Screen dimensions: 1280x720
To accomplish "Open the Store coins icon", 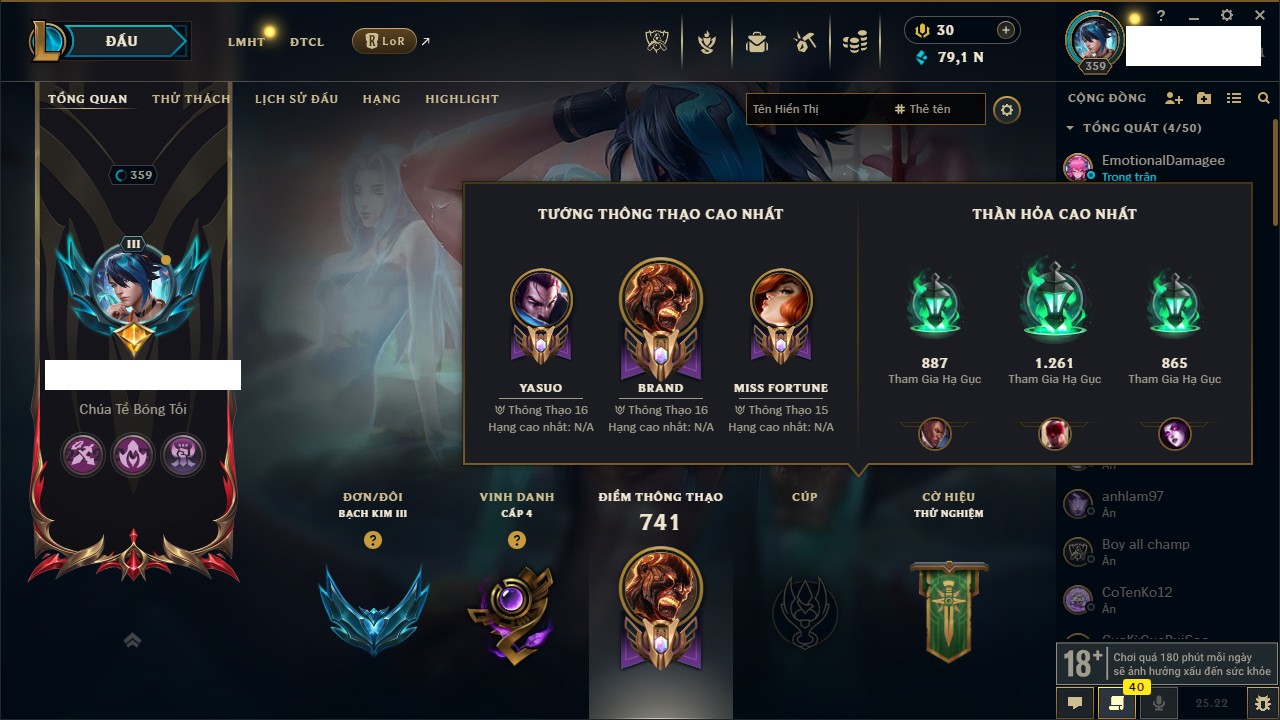I will [855, 42].
